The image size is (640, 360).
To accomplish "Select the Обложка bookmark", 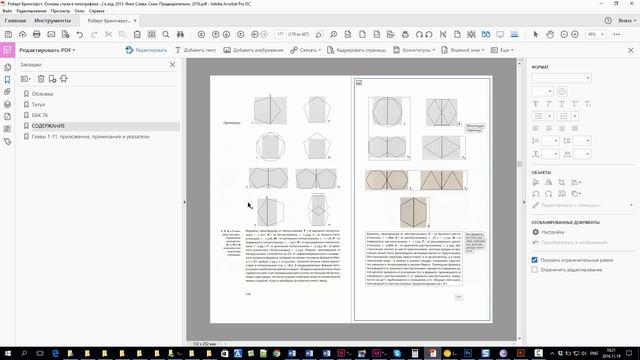I will click(x=42, y=94).
